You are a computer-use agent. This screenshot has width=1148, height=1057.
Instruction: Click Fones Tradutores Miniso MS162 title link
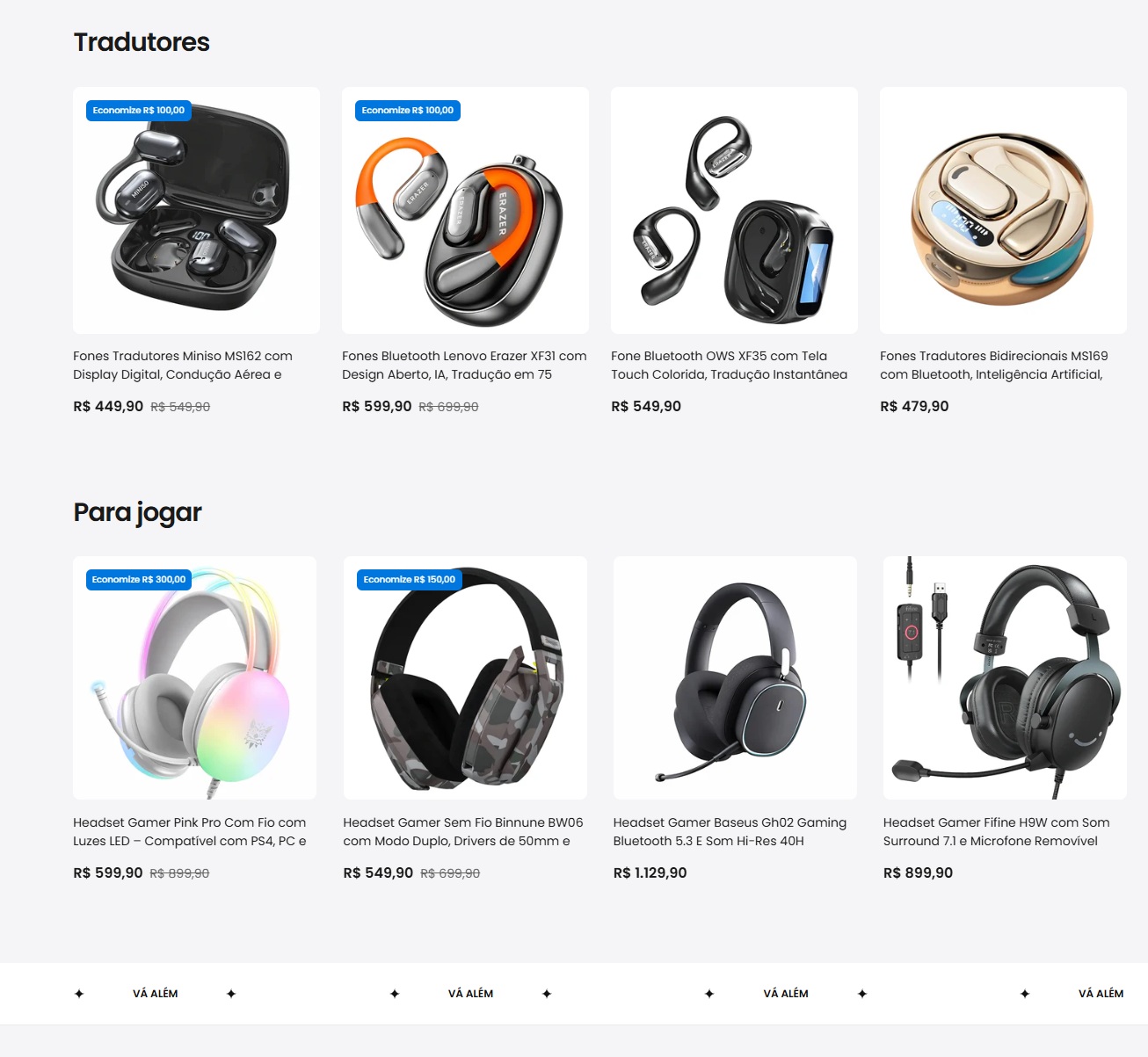tap(183, 366)
